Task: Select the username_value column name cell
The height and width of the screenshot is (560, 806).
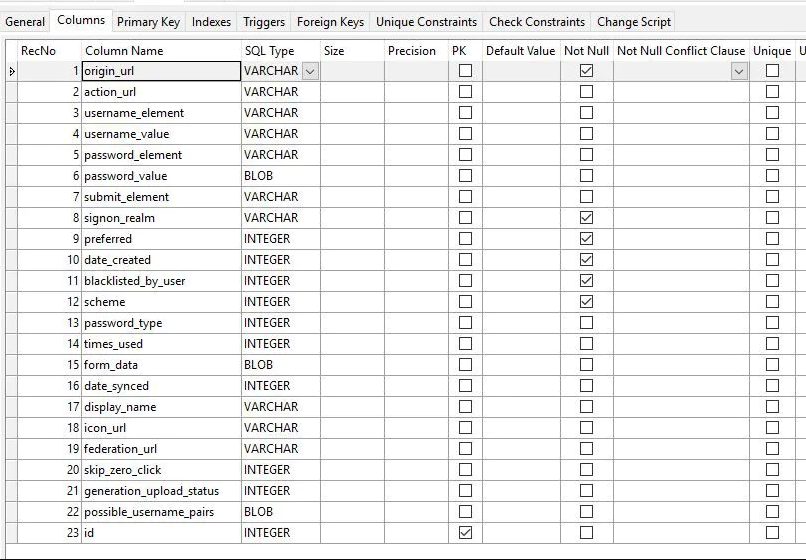Action: click(160, 134)
